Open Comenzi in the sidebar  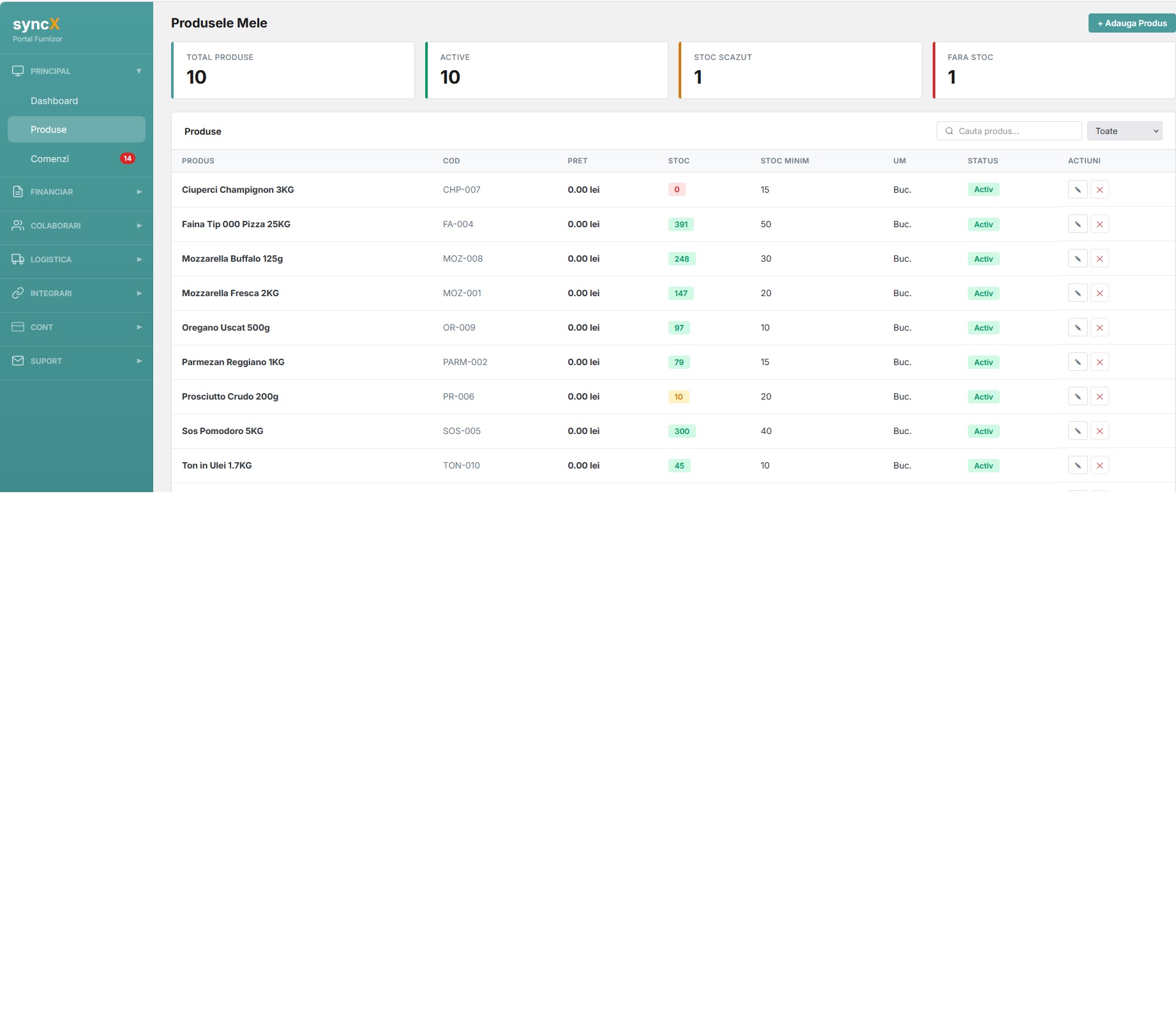(77, 159)
